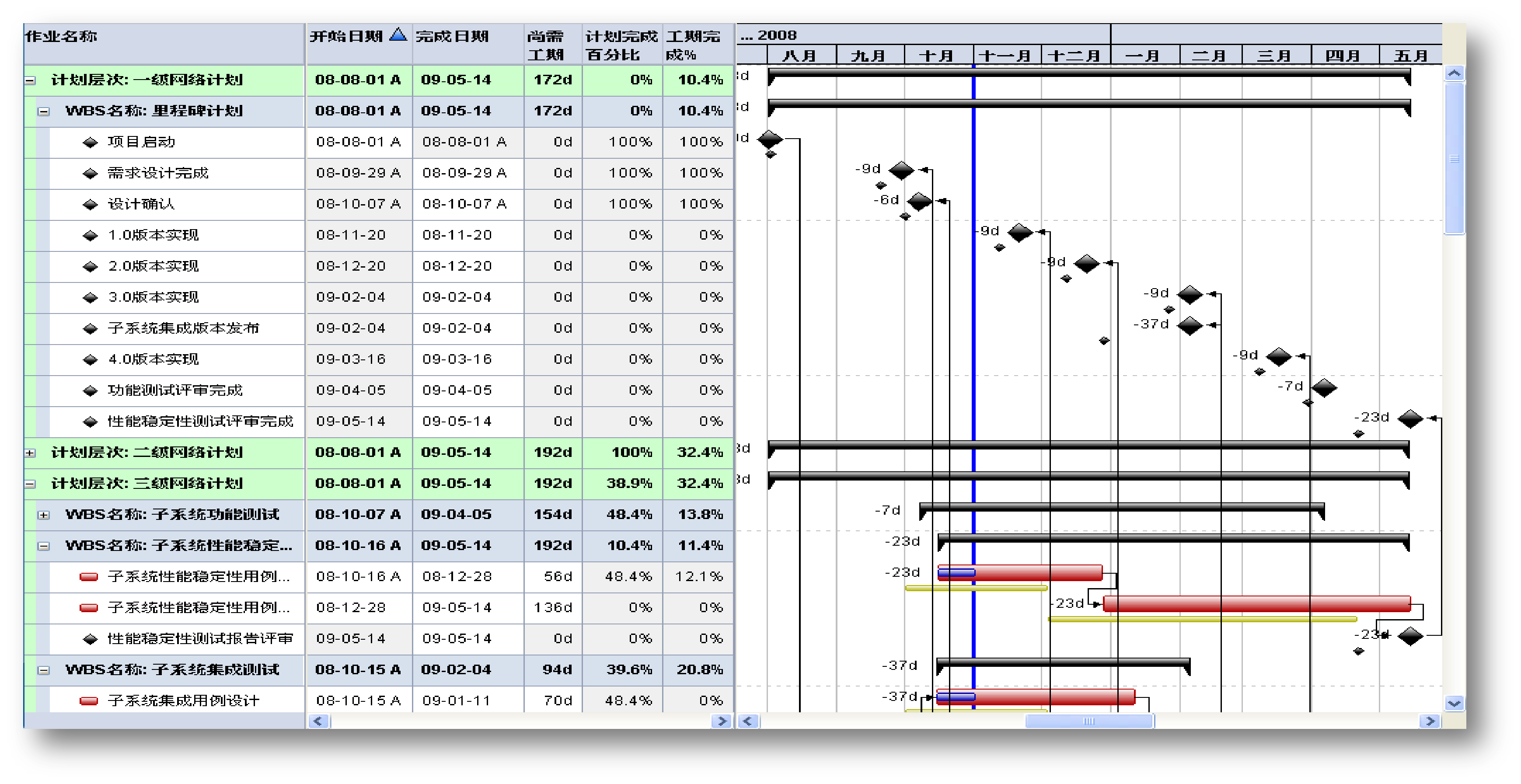
Task: Select the 性能稳定性测试评审完成 diamond in Gantt chart
Action: click(x=1411, y=419)
